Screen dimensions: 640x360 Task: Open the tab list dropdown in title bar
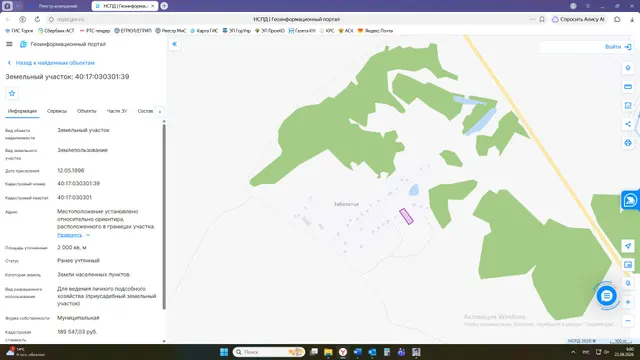tap(18, 6)
